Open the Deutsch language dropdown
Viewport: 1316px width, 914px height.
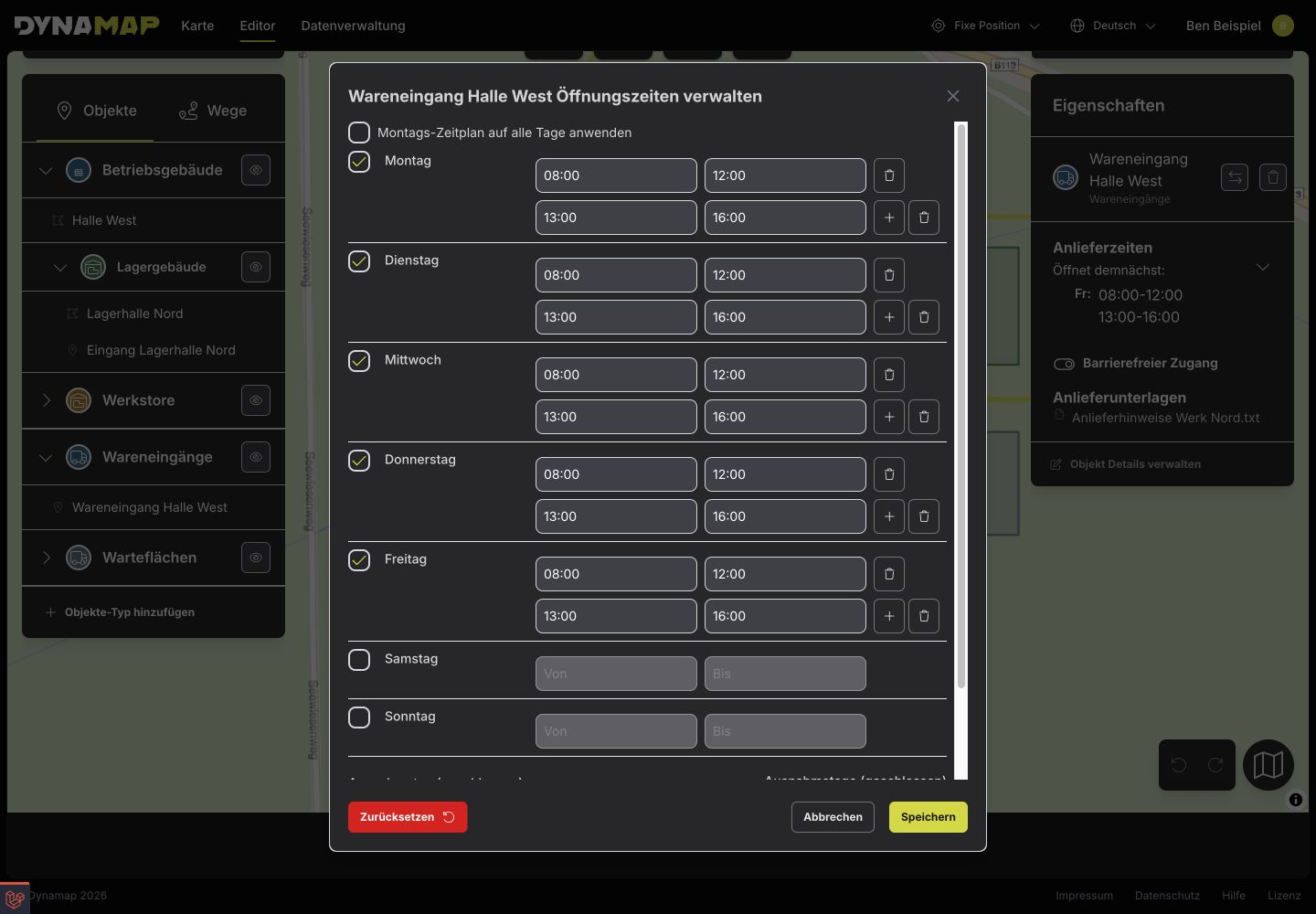click(1113, 26)
